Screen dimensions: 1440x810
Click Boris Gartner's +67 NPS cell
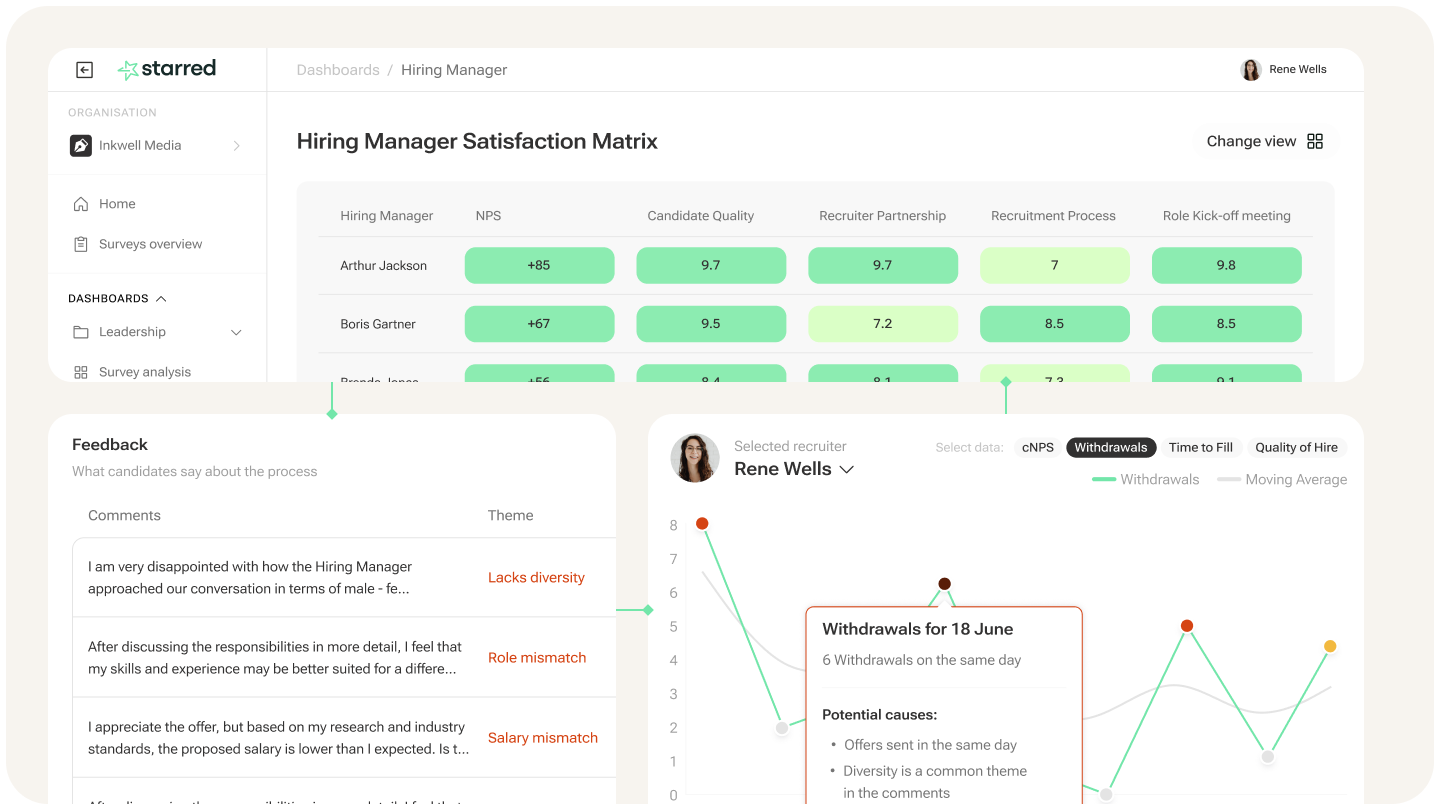539,324
